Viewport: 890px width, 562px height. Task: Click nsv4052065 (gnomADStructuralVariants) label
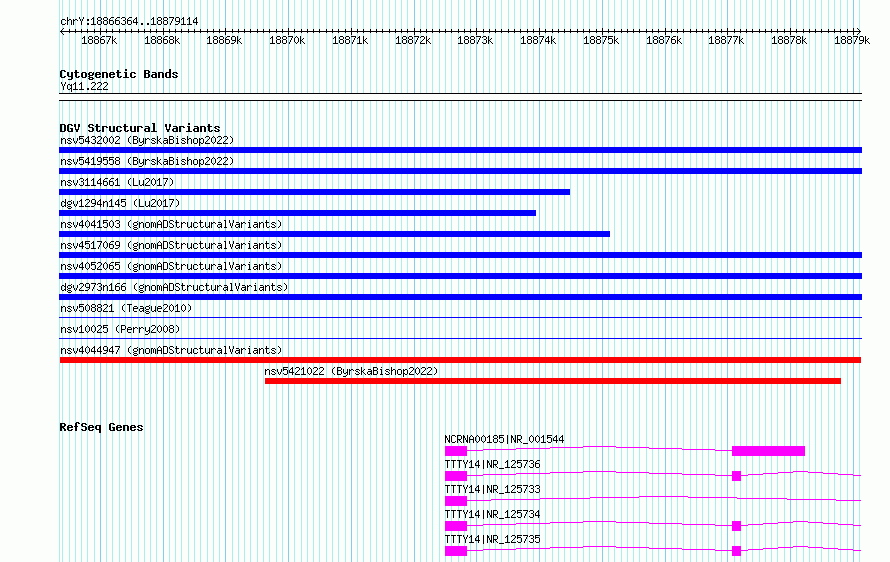tap(171, 266)
